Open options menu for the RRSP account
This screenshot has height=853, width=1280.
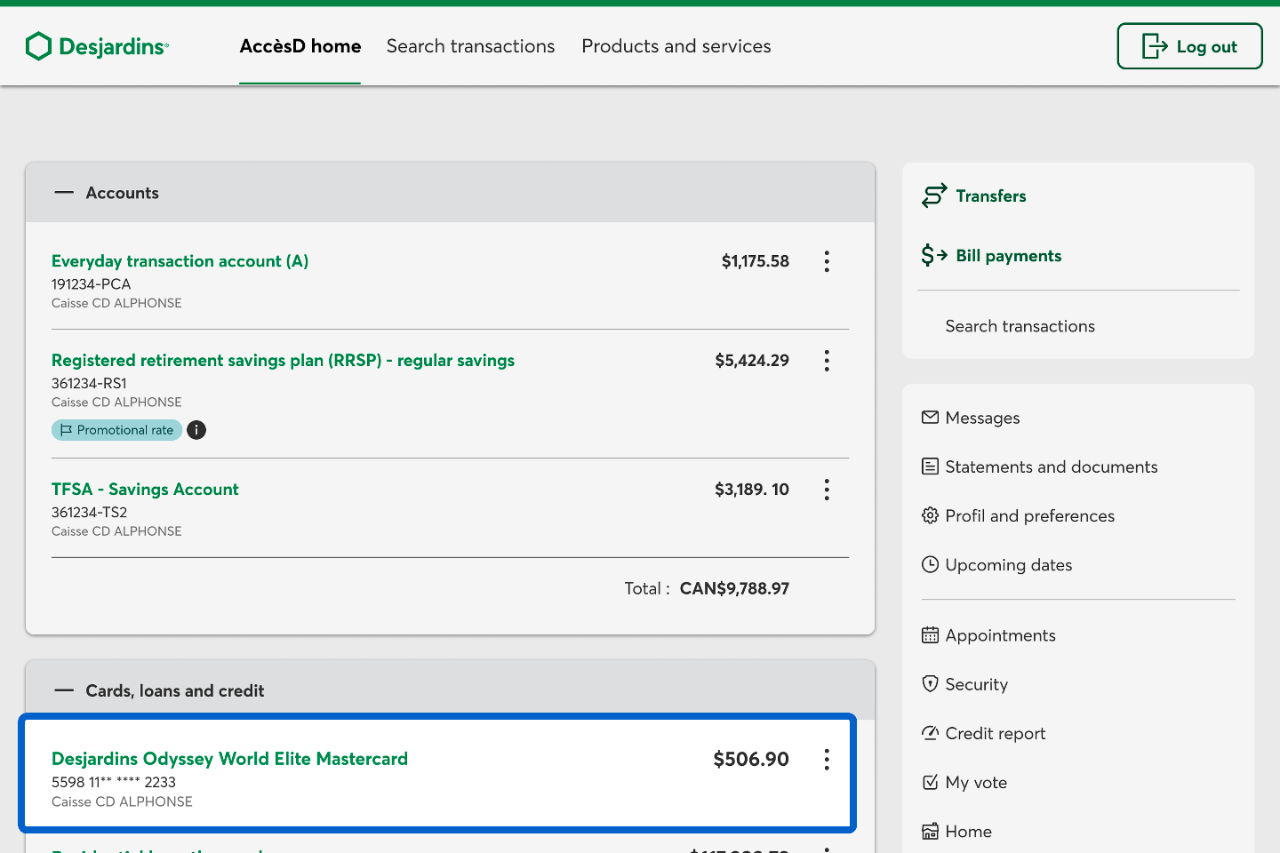(826, 360)
